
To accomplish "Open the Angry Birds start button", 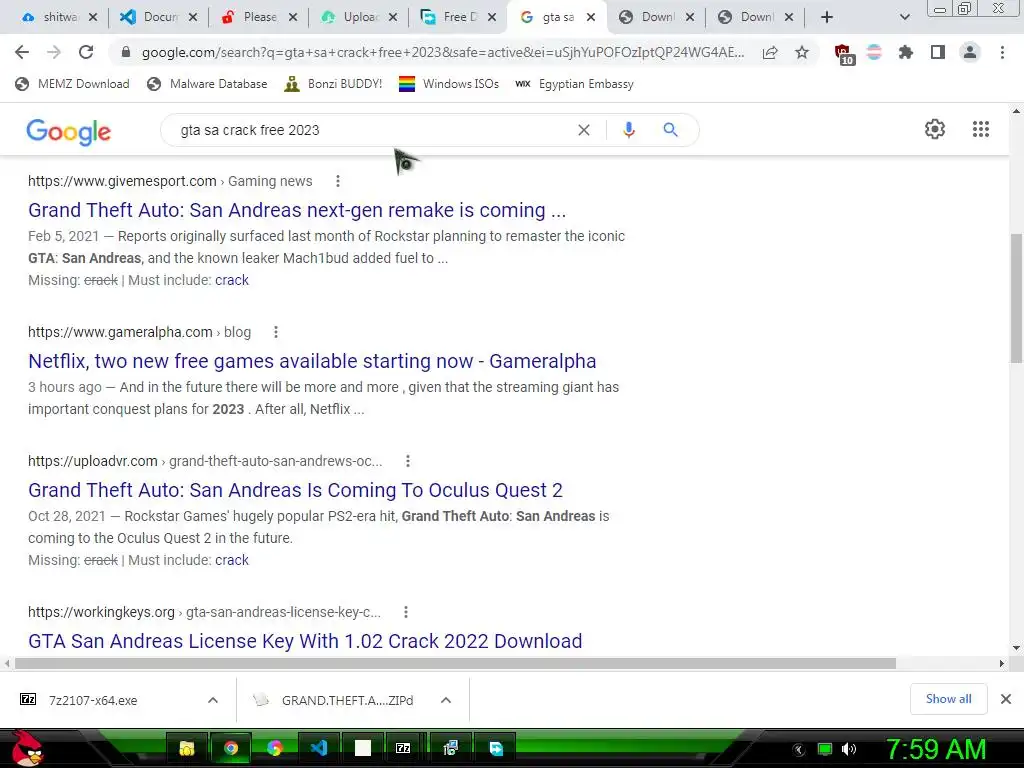I will coord(26,748).
